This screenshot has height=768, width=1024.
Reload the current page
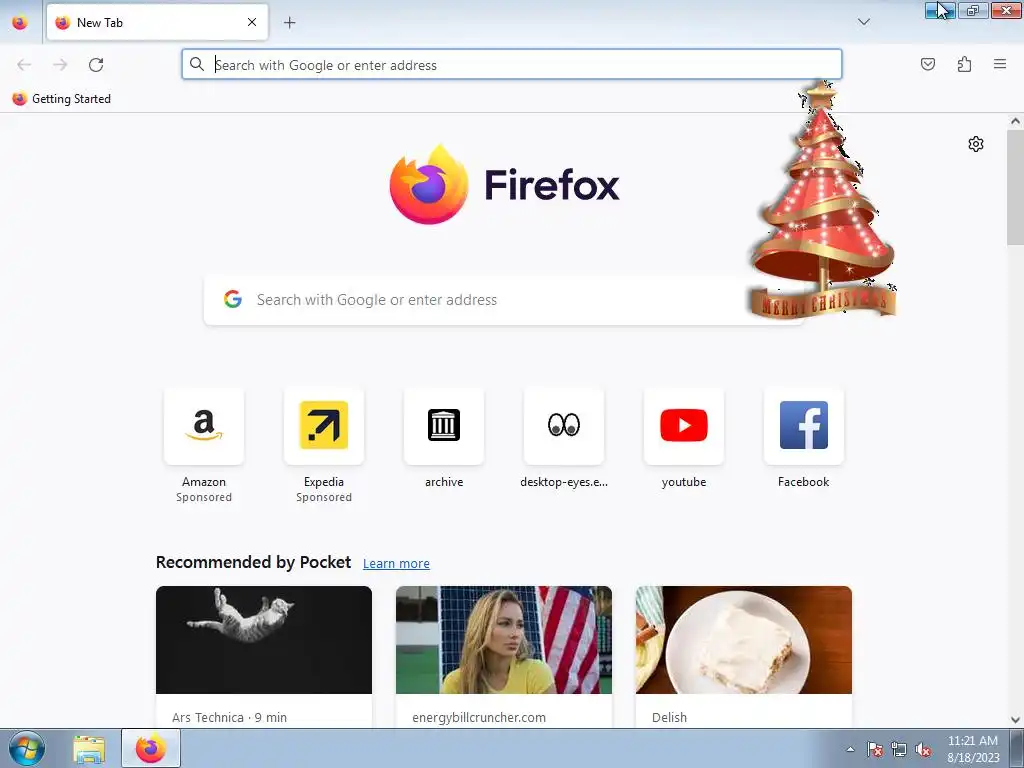96,64
